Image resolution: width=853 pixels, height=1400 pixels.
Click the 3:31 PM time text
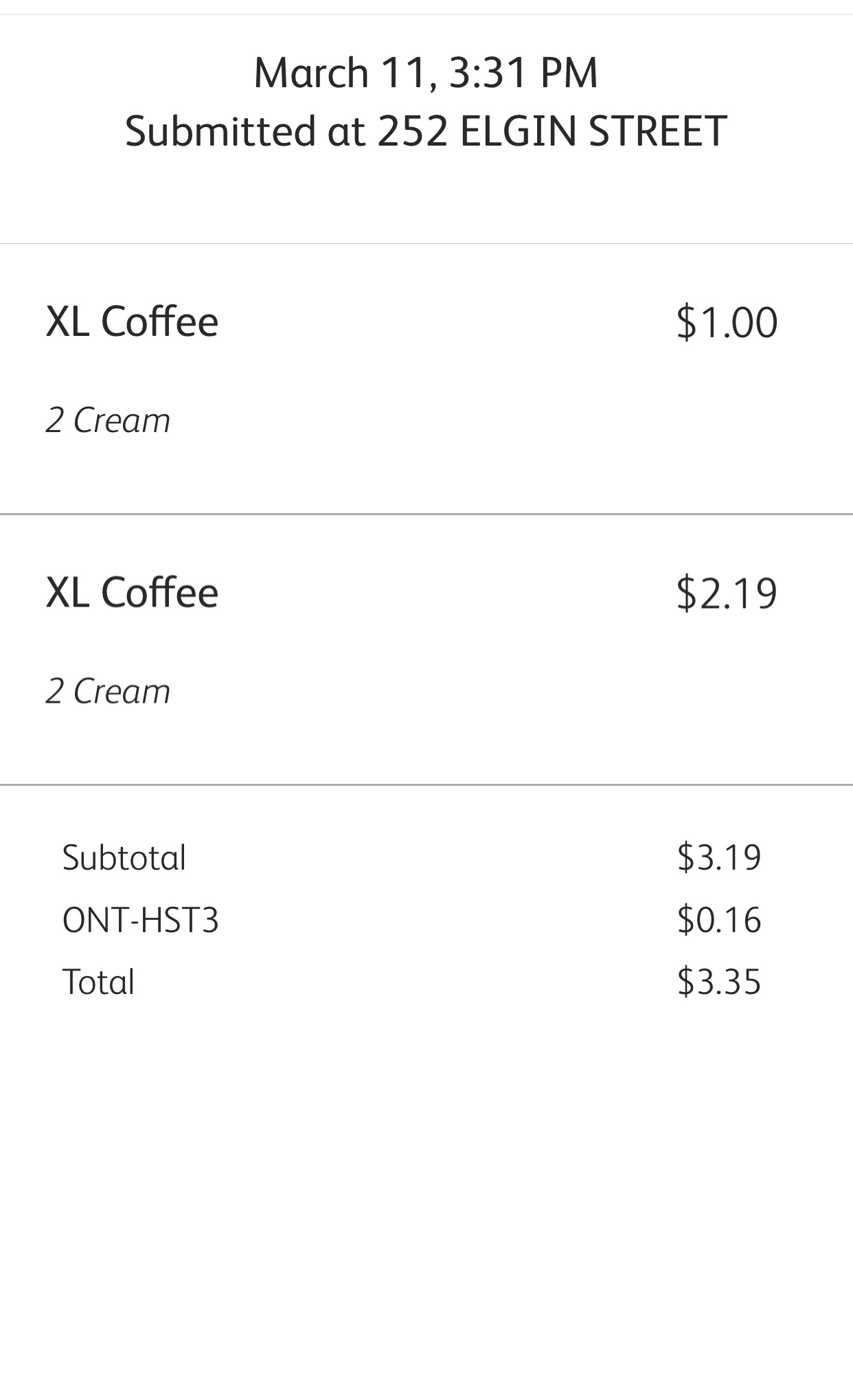pos(523,73)
